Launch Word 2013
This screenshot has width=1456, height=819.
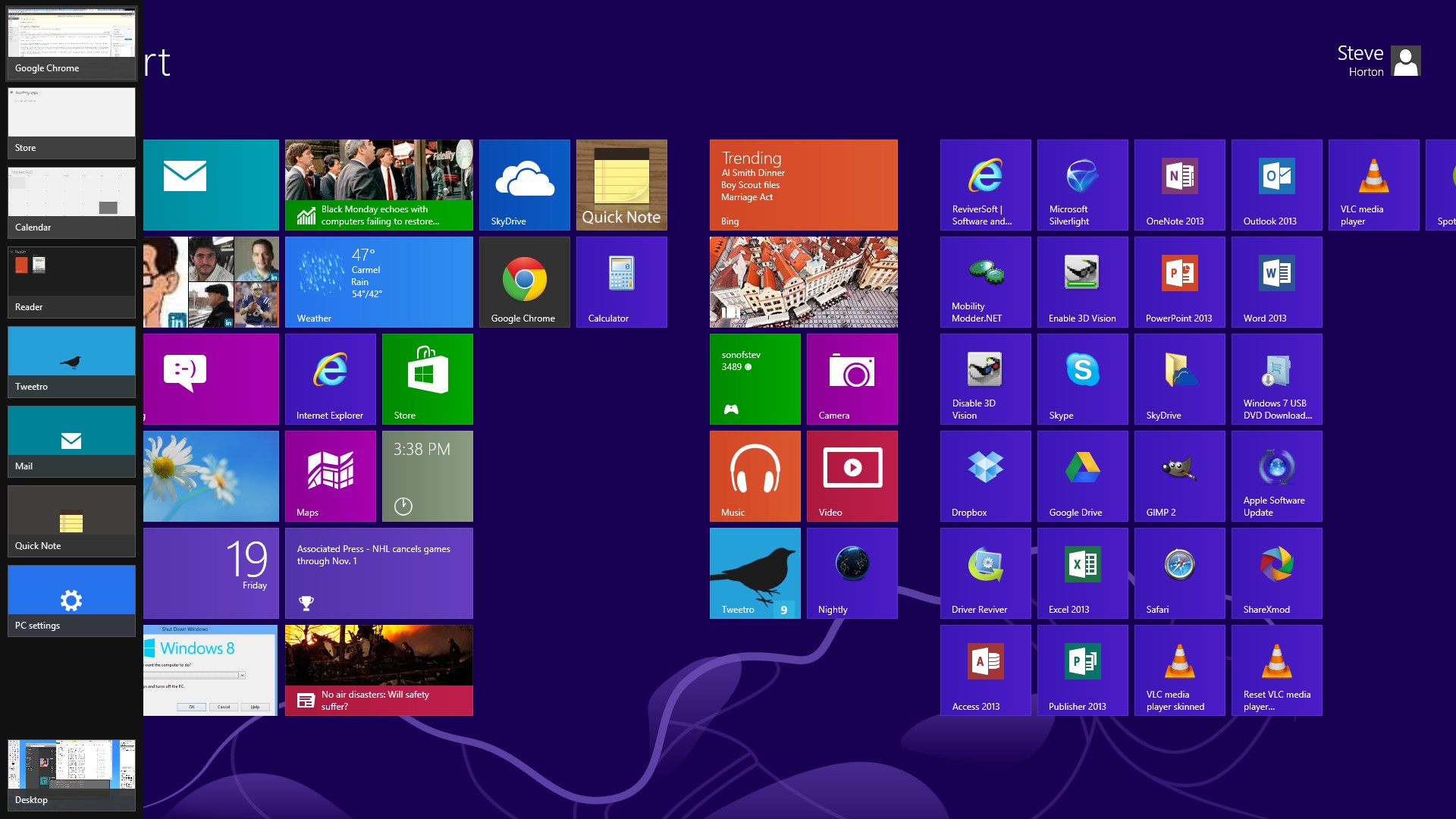click(x=1277, y=282)
